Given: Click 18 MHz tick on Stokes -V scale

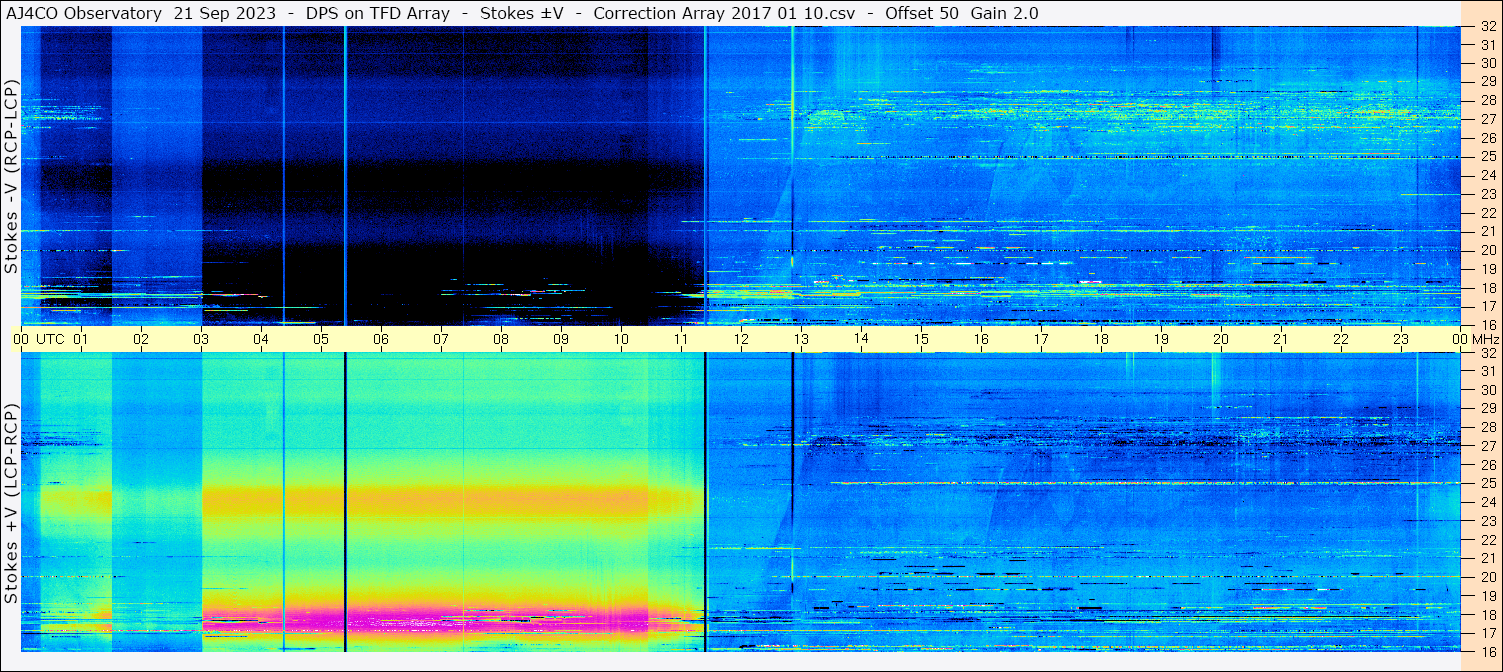Looking at the screenshot, I should (x=1487, y=287).
